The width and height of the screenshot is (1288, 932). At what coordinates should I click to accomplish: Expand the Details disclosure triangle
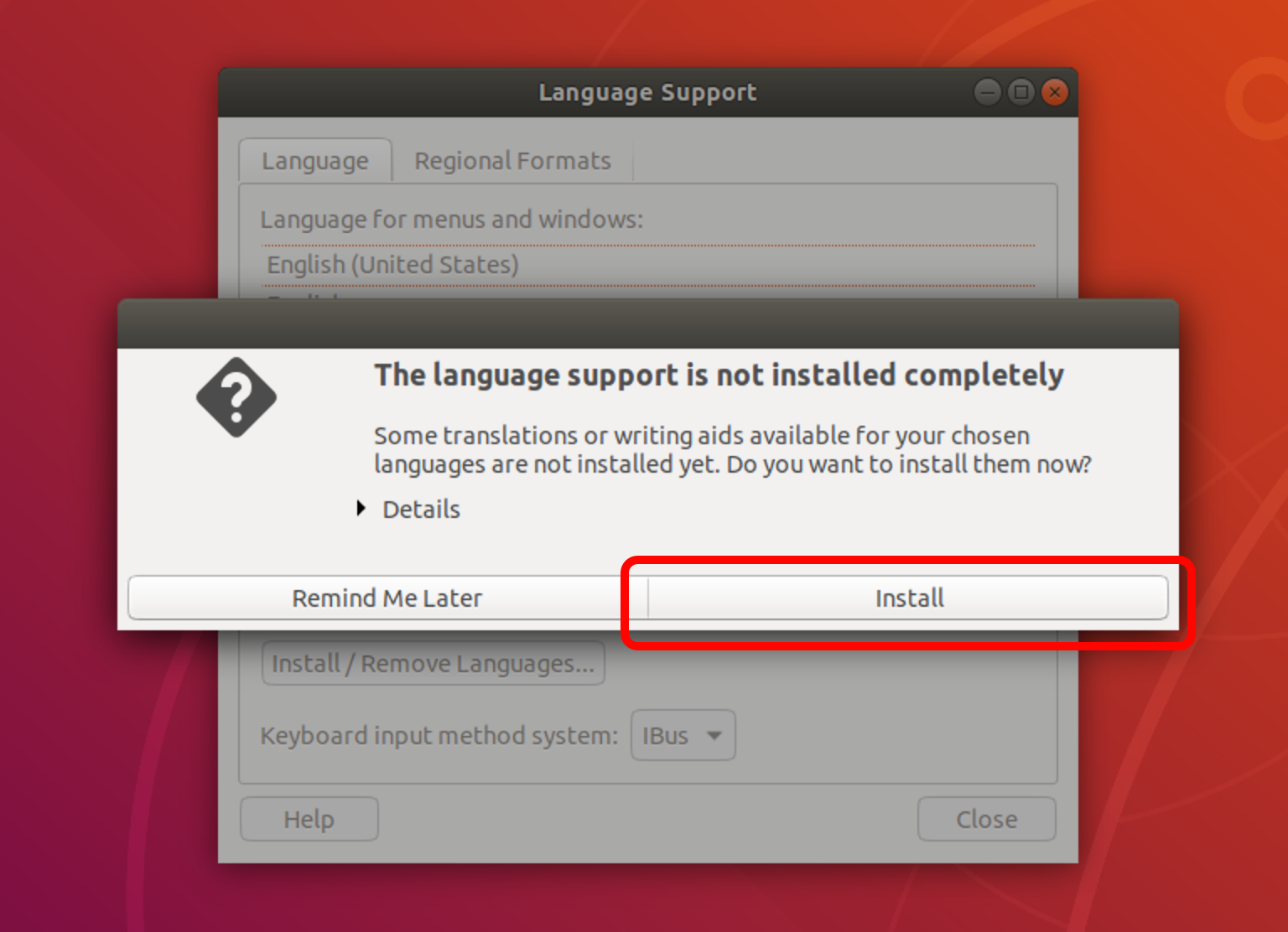tap(361, 509)
